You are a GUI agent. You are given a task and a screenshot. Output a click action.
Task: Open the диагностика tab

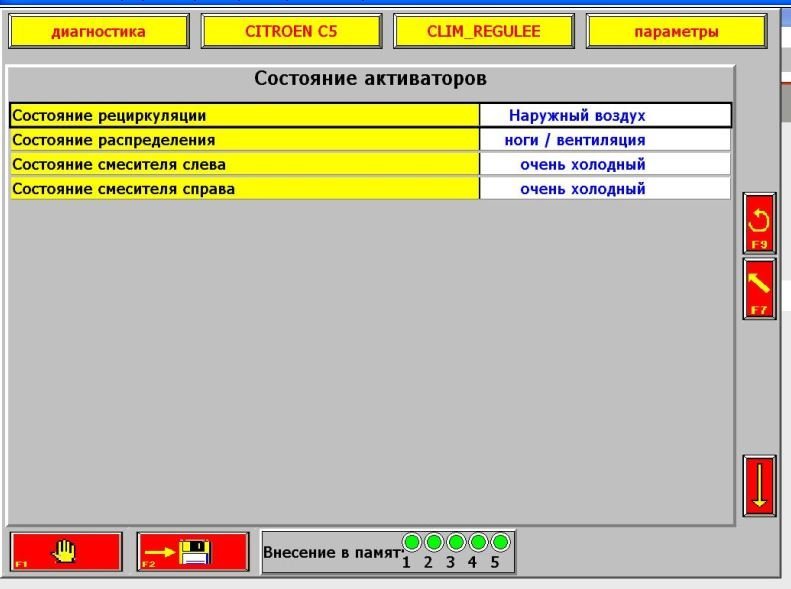(99, 32)
